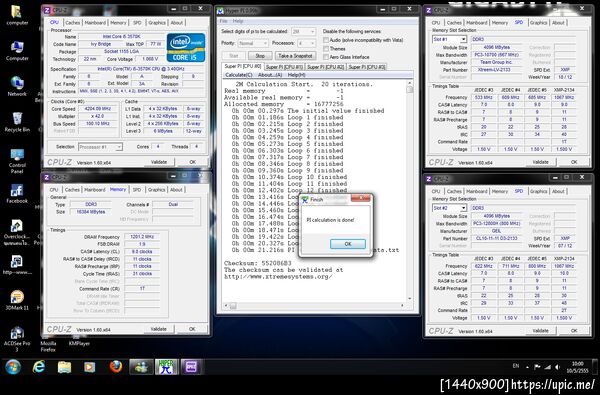Image resolution: width=600 pixels, height=395 pixels.
Task: Open the Network desktop icon
Action: point(17,86)
